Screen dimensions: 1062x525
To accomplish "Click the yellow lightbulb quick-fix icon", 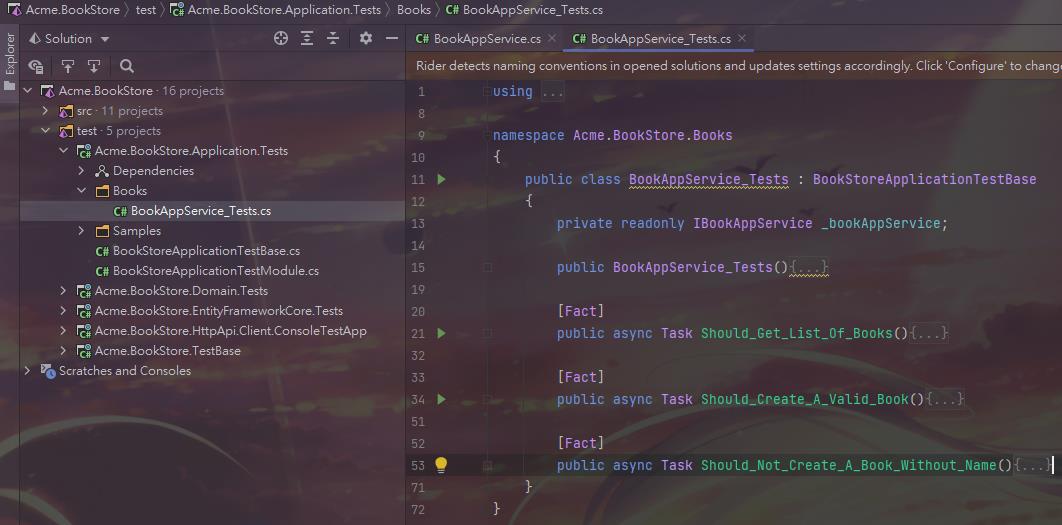I will (x=441, y=465).
